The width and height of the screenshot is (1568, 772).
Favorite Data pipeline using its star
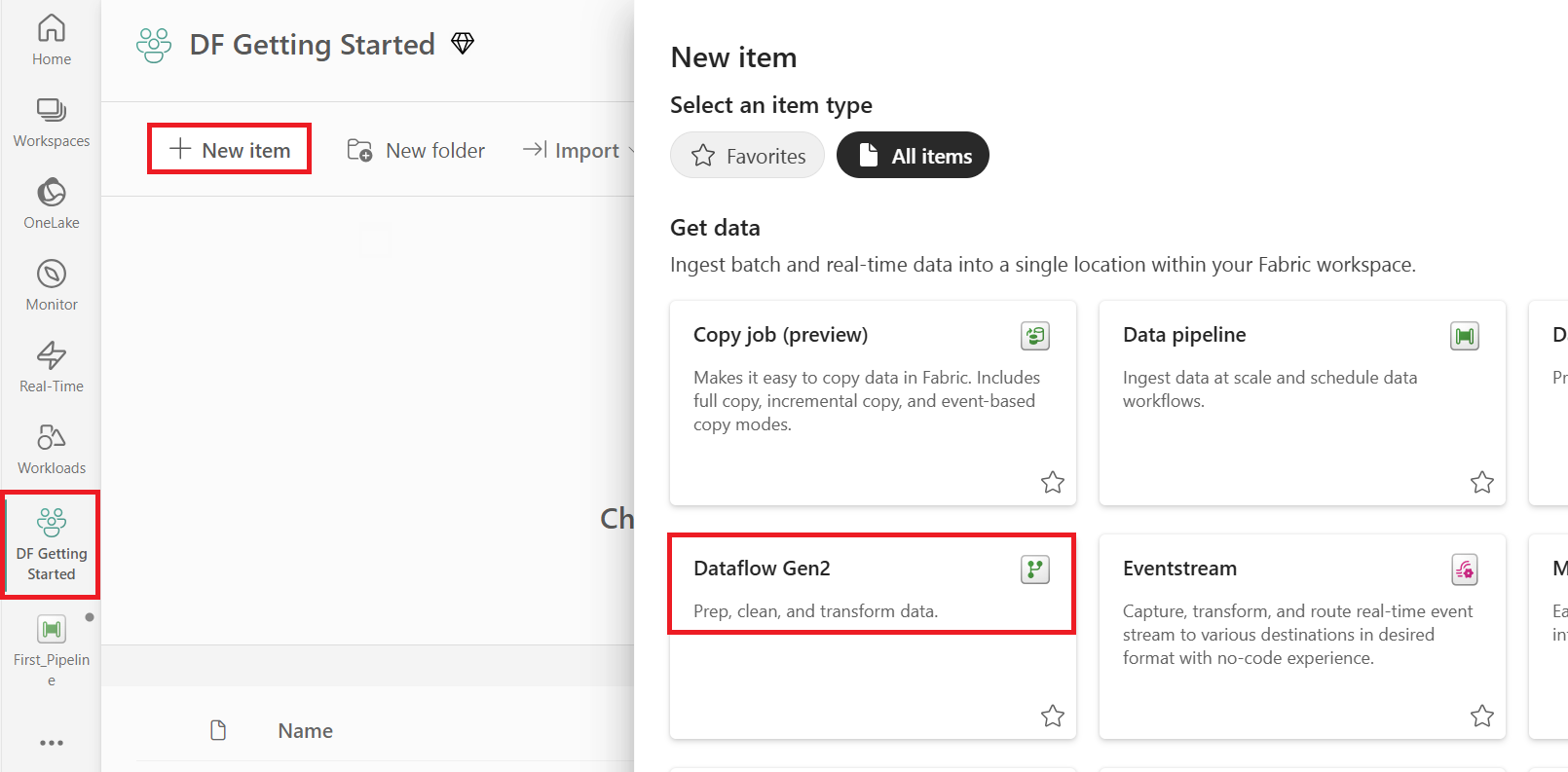coord(1481,482)
